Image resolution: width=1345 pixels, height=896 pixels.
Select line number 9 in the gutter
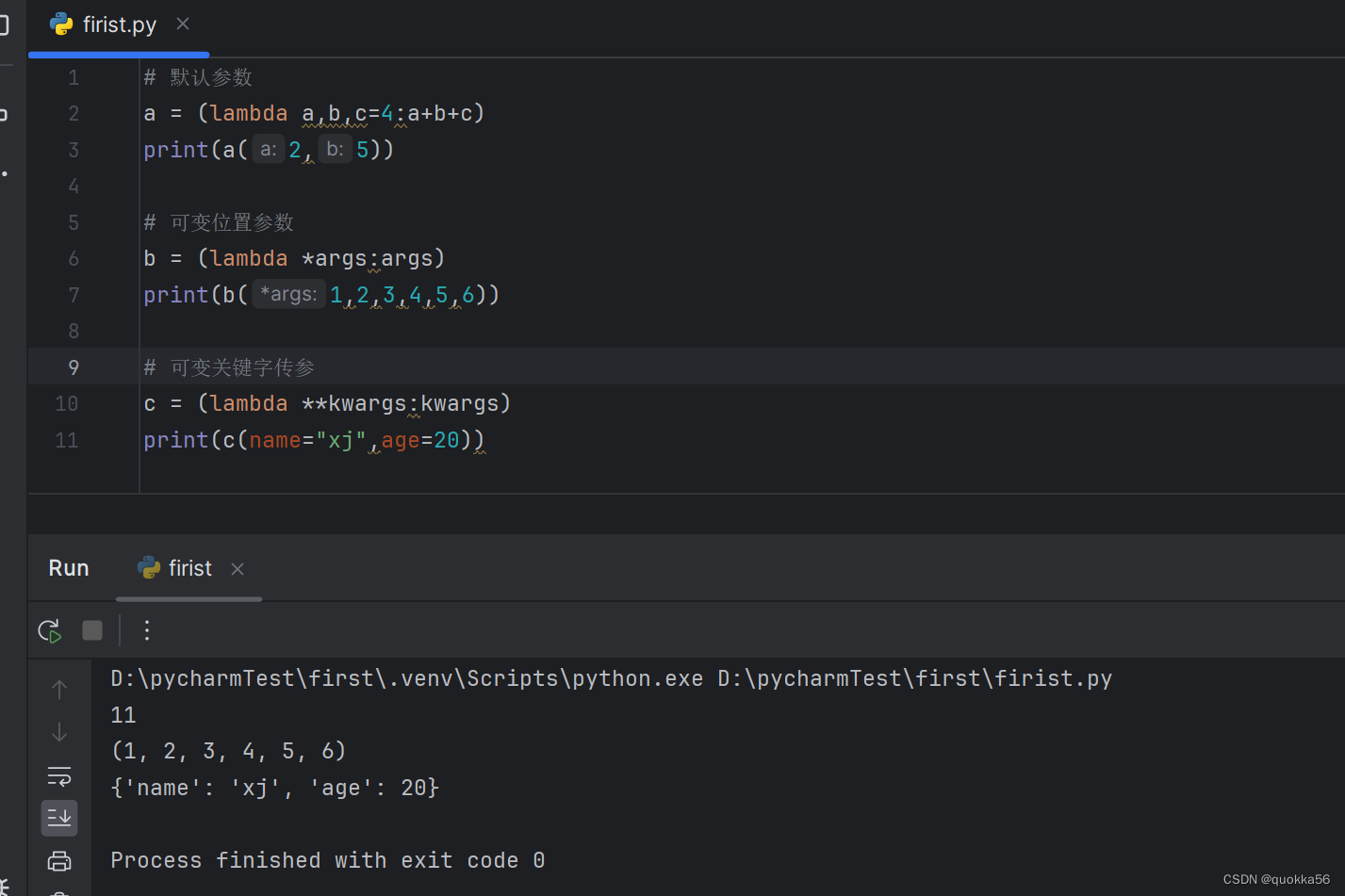pos(74,367)
